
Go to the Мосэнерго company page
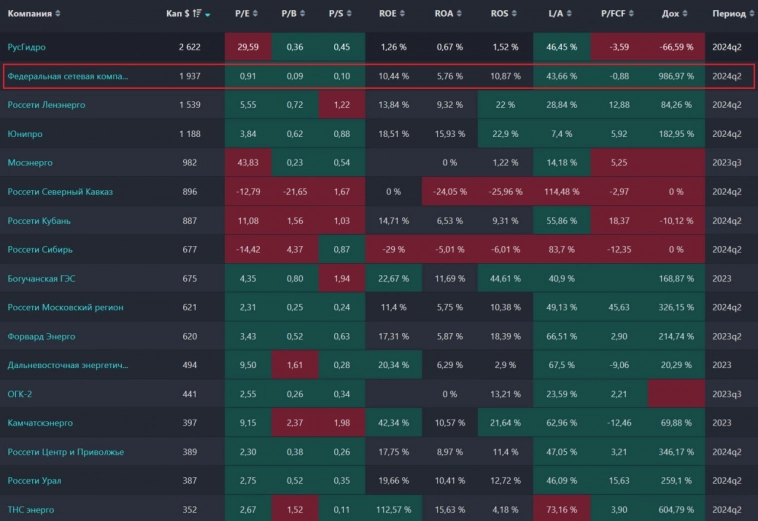coord(30,163)
